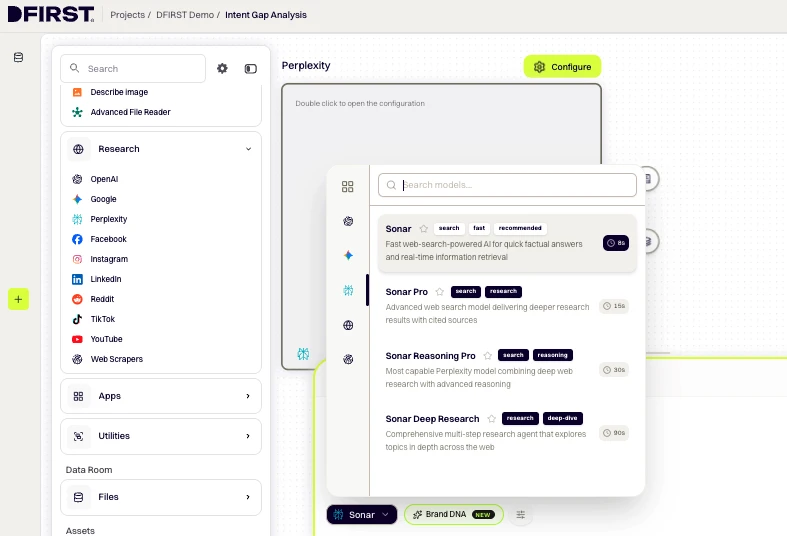Screen dimensions: 787x536
Task: Toggle the sidebar collapse panel icon
Action: [x=250, y=69]
